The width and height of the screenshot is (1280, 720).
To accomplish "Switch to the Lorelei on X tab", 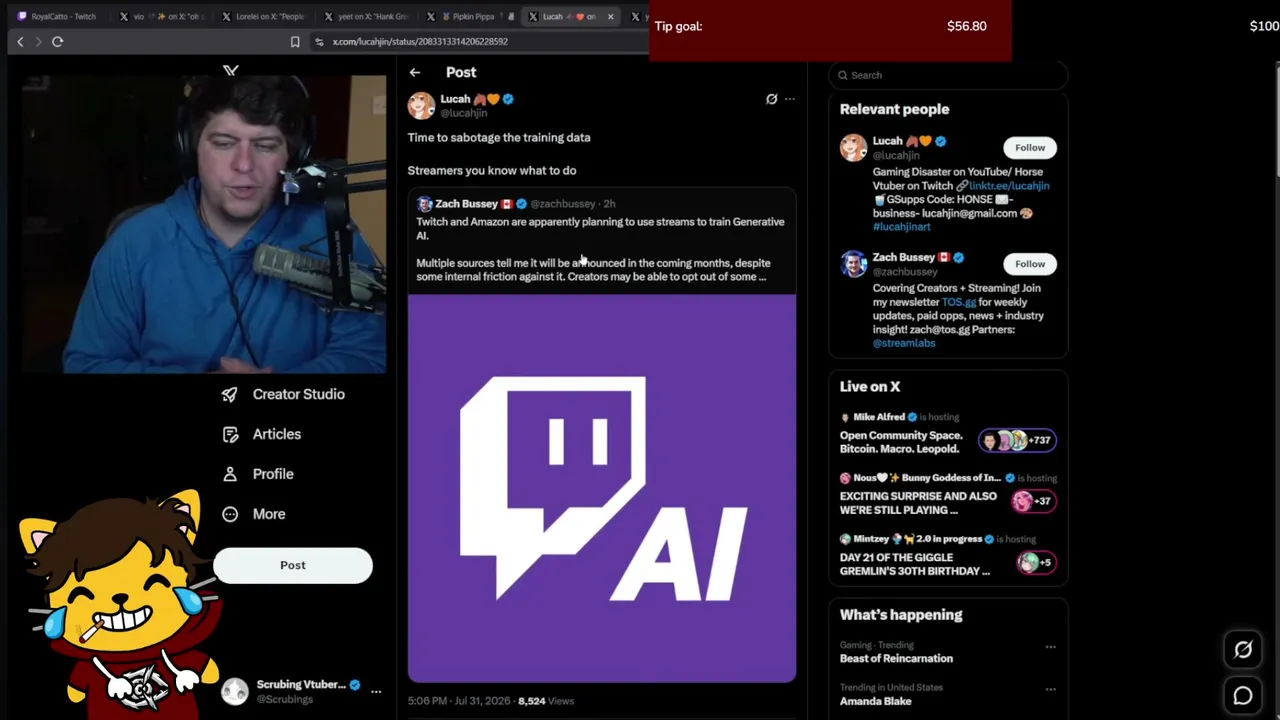I will [262, 16].
